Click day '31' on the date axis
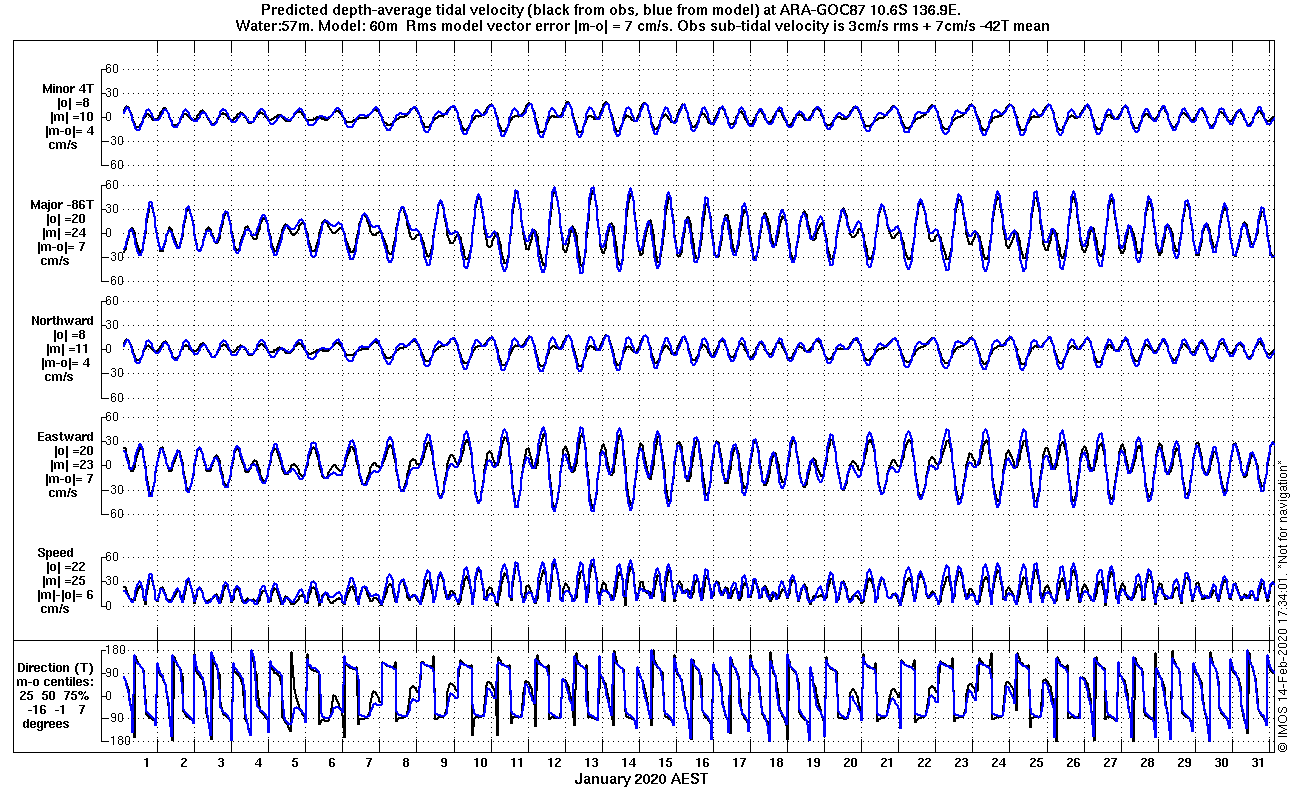 tap(1258, 762)
